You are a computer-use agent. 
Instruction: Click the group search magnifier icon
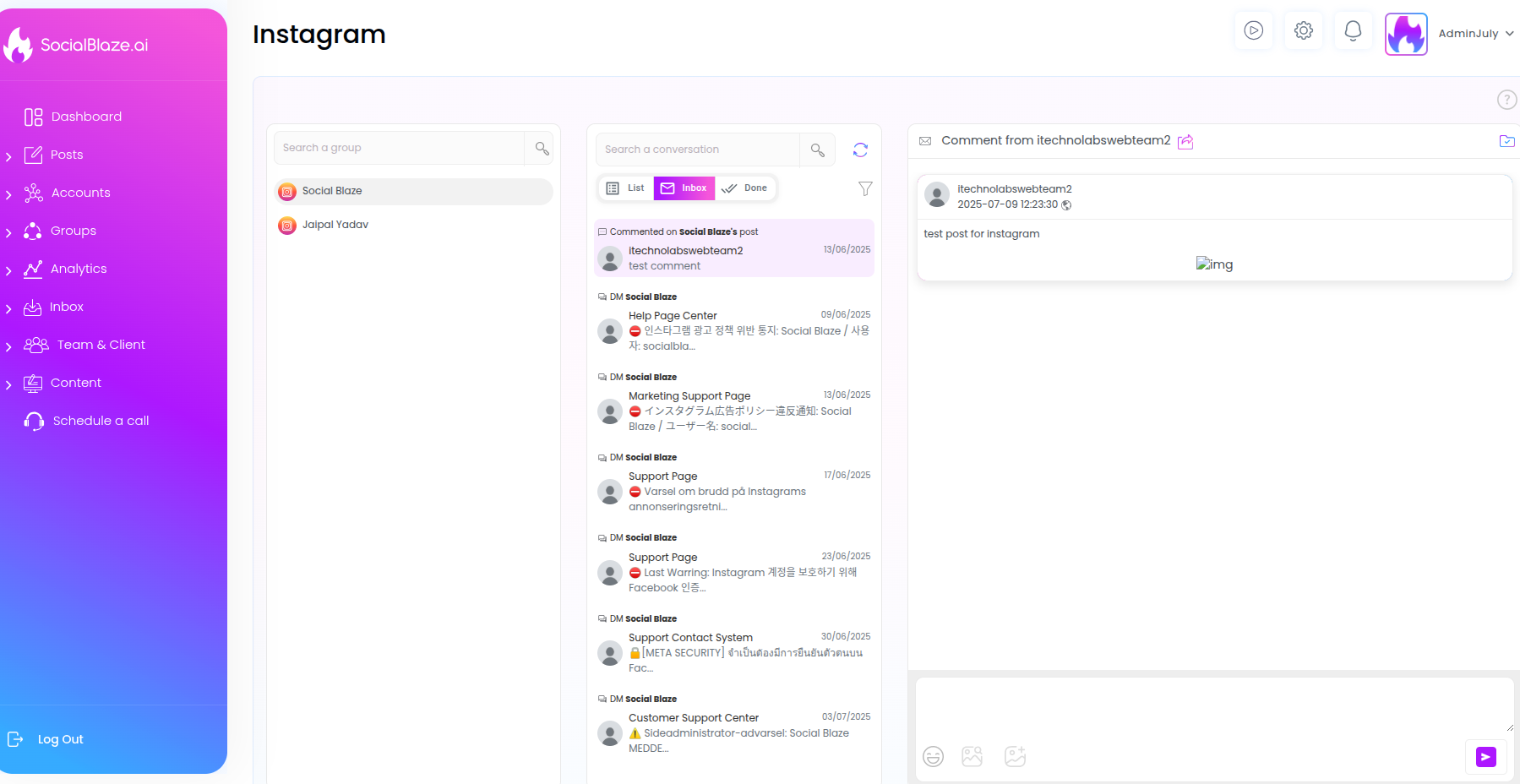542,149
